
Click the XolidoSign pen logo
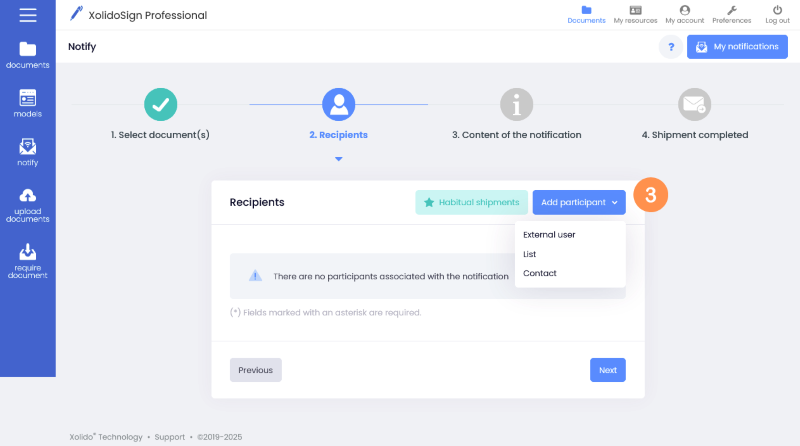[77, 13]
